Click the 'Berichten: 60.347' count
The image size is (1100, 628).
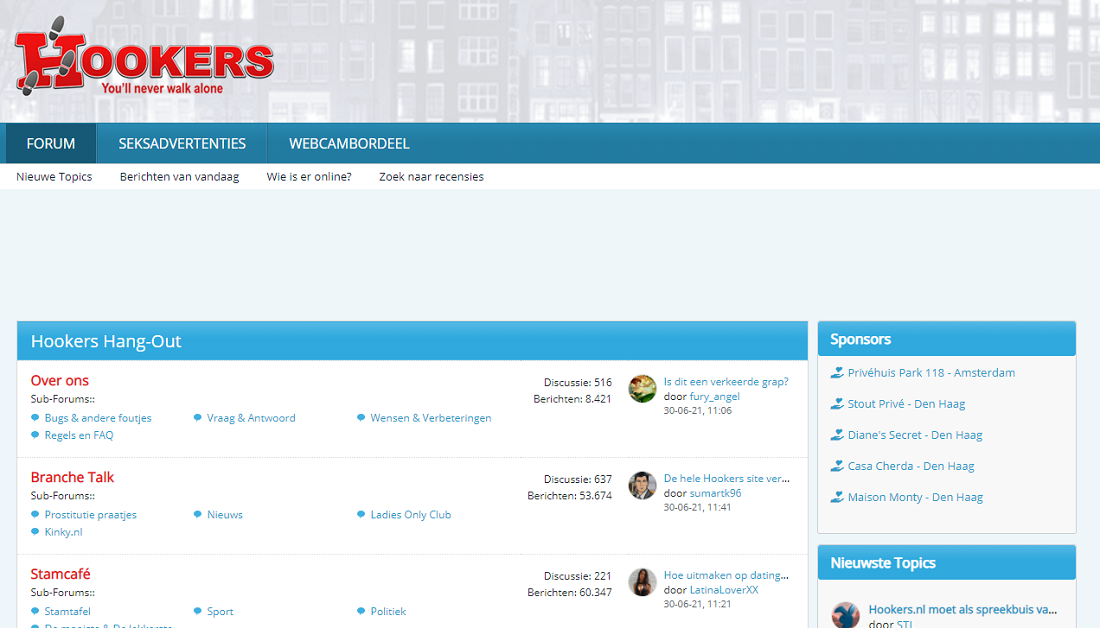point(570,592)
